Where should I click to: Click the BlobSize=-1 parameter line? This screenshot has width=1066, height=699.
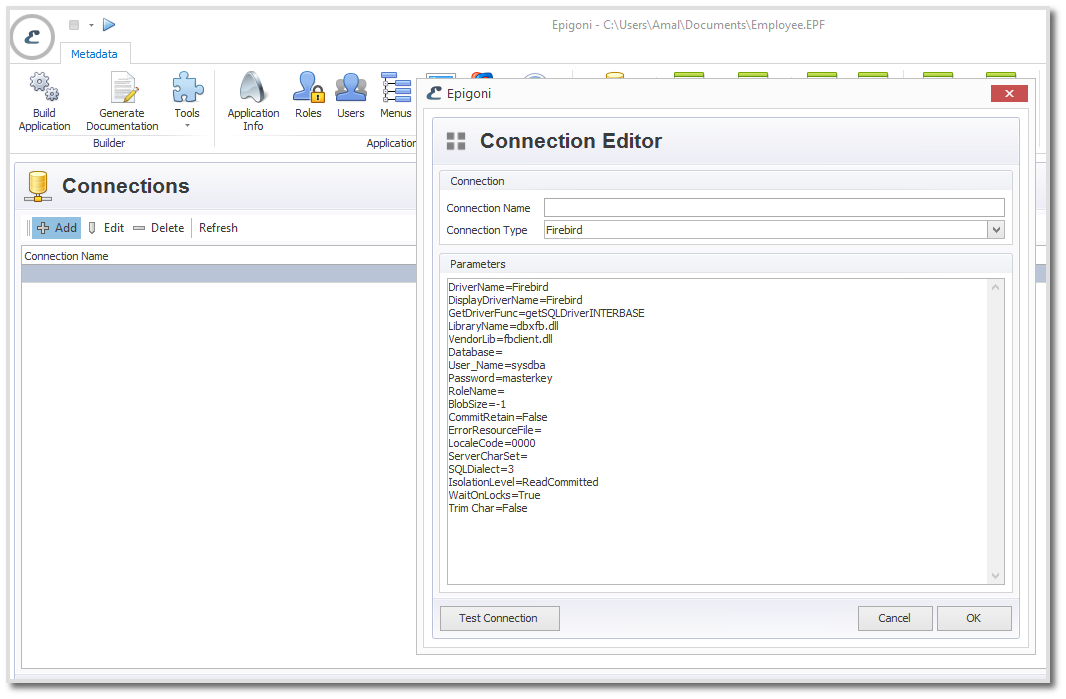477,404
